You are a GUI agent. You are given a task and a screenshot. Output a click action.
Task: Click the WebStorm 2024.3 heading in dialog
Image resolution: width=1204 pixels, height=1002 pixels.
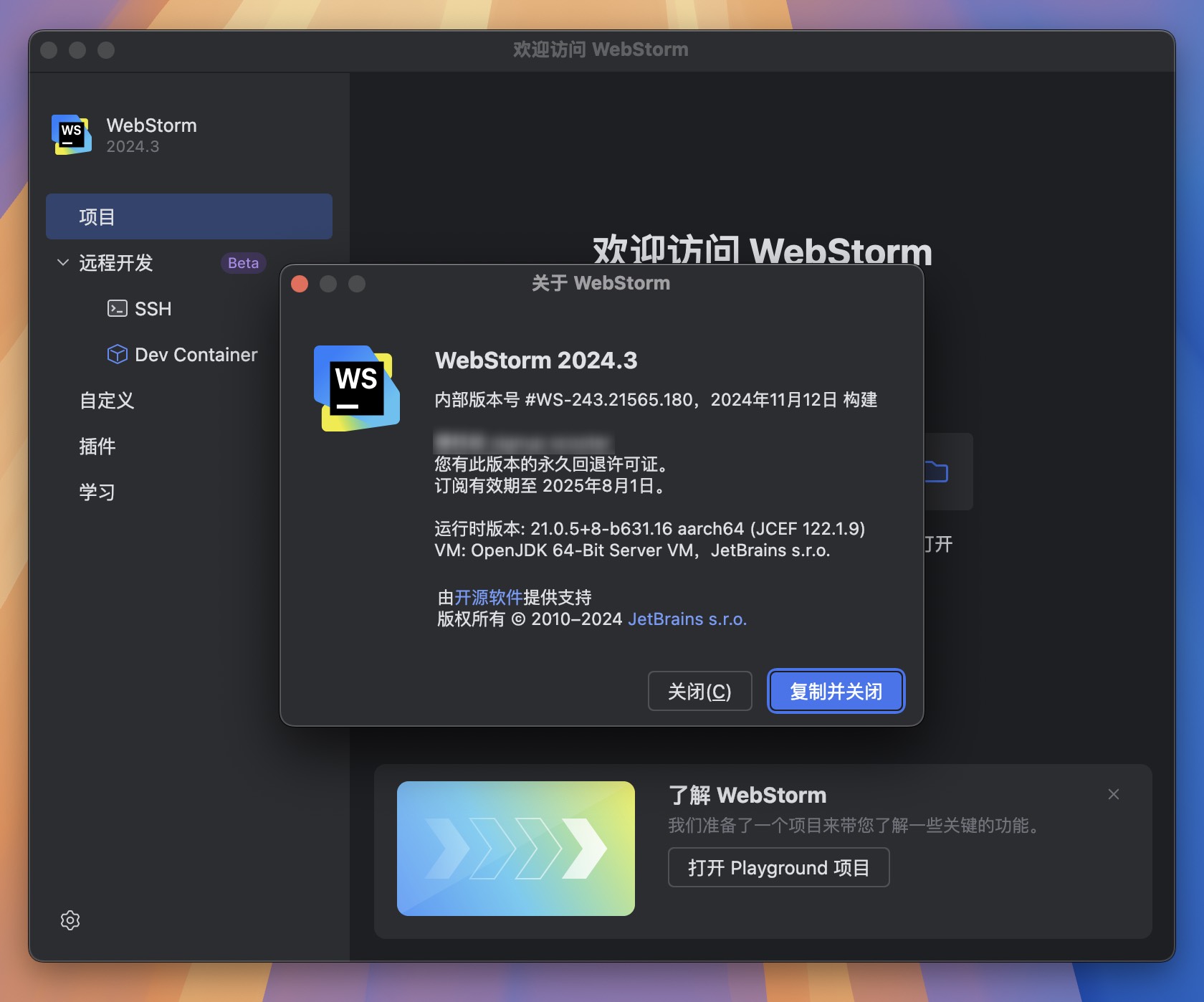[536, 361]
